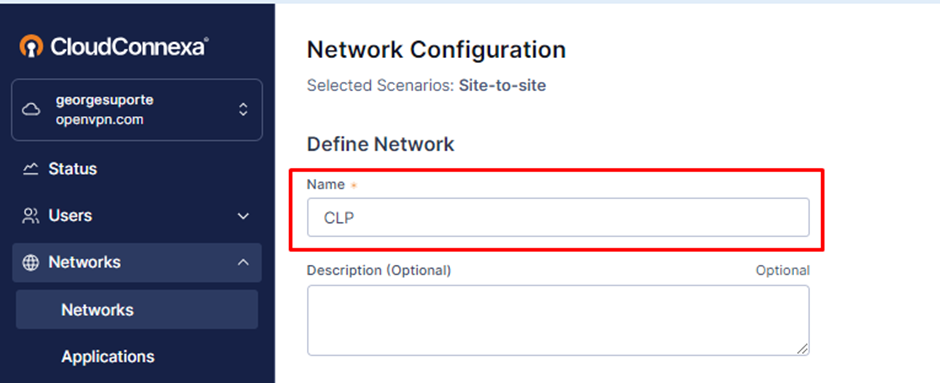Click the resize grip of the Description box
The image size is (940, 383).
[x=802, y=348]
